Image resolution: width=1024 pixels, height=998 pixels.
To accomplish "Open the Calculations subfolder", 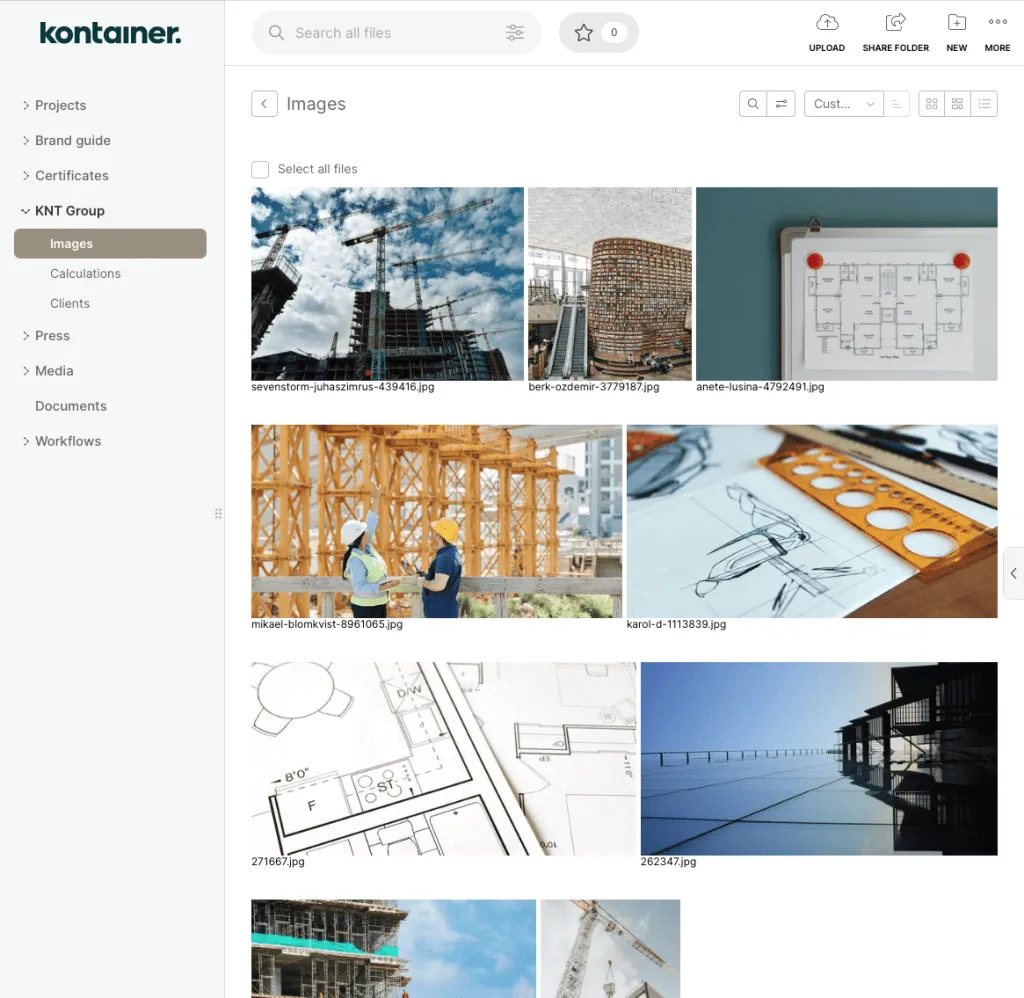I will click(x=86, y=274).
